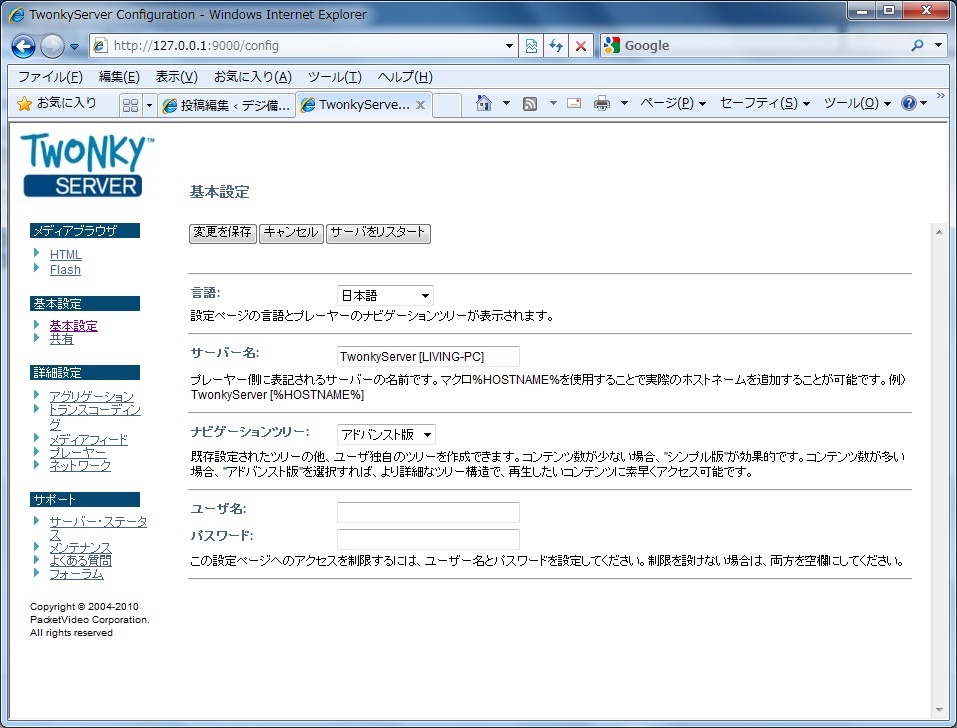Open the 言語 language dropdown
This screenshot has height=728, width=957.
point(385,296)
